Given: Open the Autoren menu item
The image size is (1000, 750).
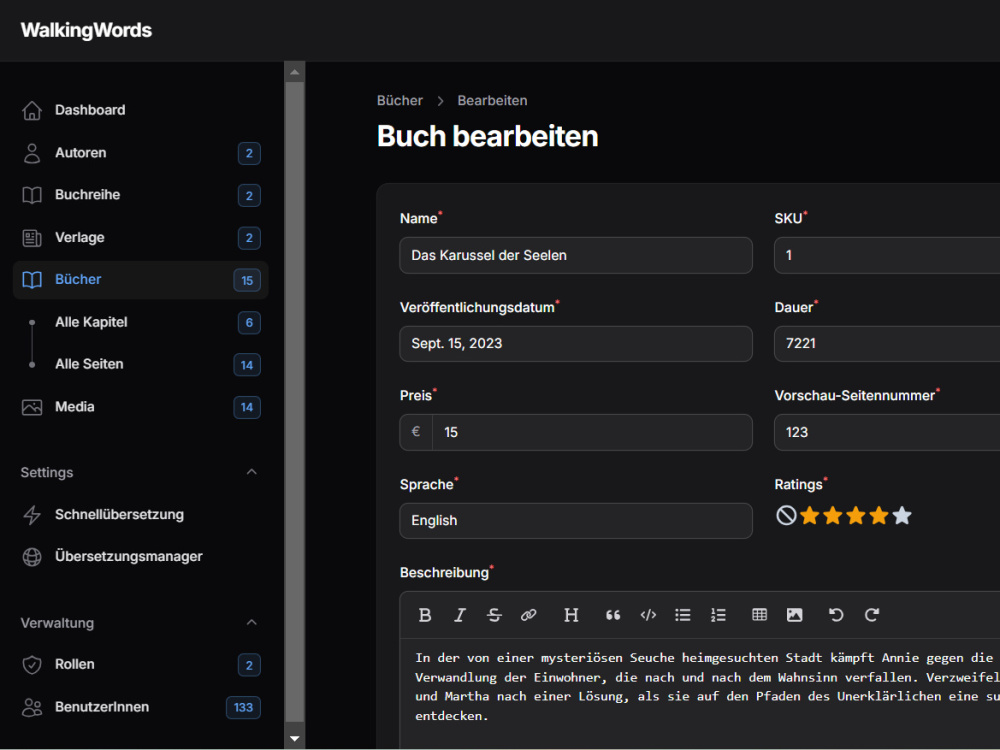Looking at the screenshot, I should [140, 153].
